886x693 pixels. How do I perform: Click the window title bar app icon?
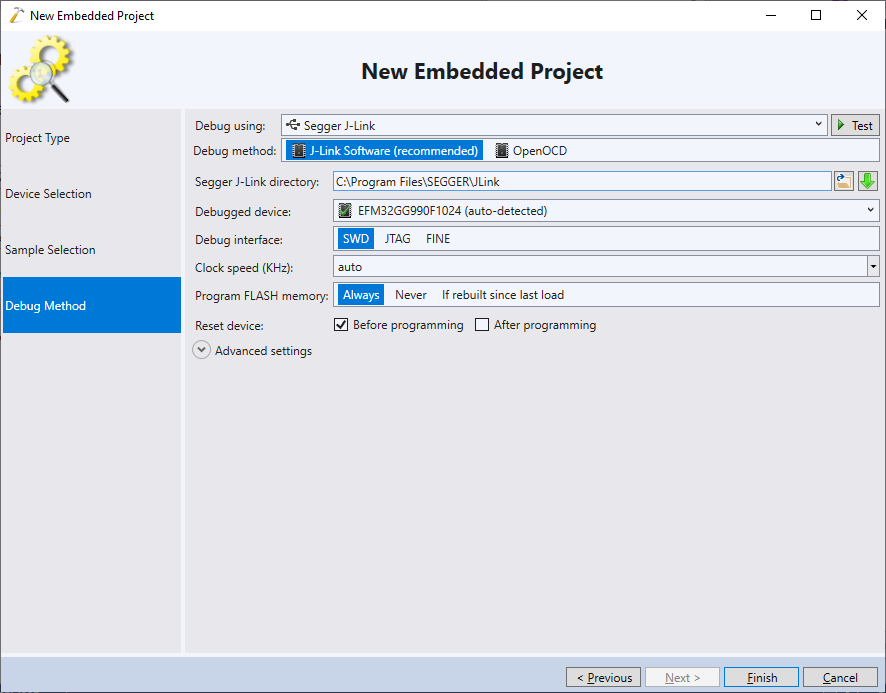17,15
